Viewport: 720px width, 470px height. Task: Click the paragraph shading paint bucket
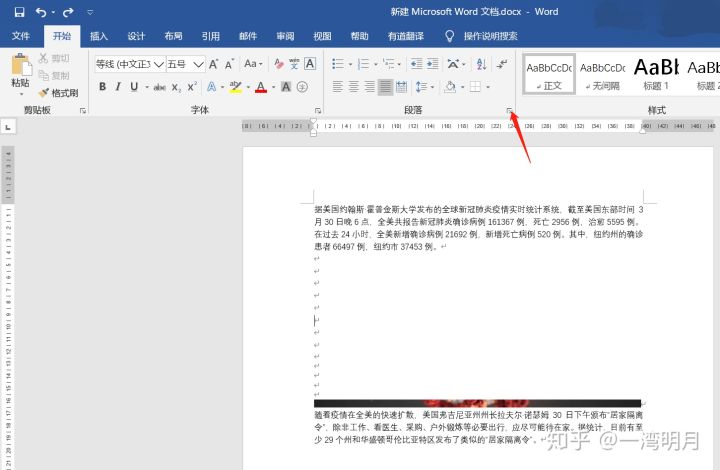coord(450,87)
